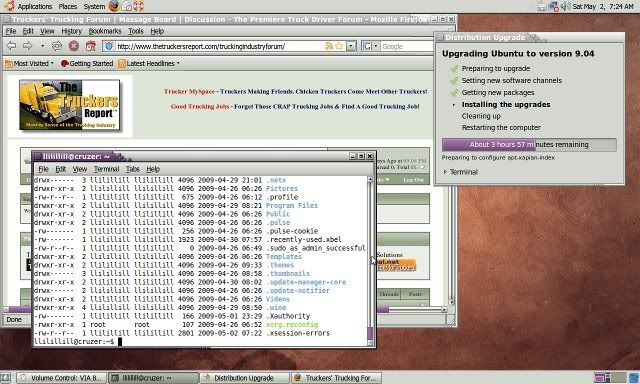Click the Distribution Upgrade window menu icon
The height and width of the screenshot is (384, 640).
pyautogui.click(x=440, y=37)
